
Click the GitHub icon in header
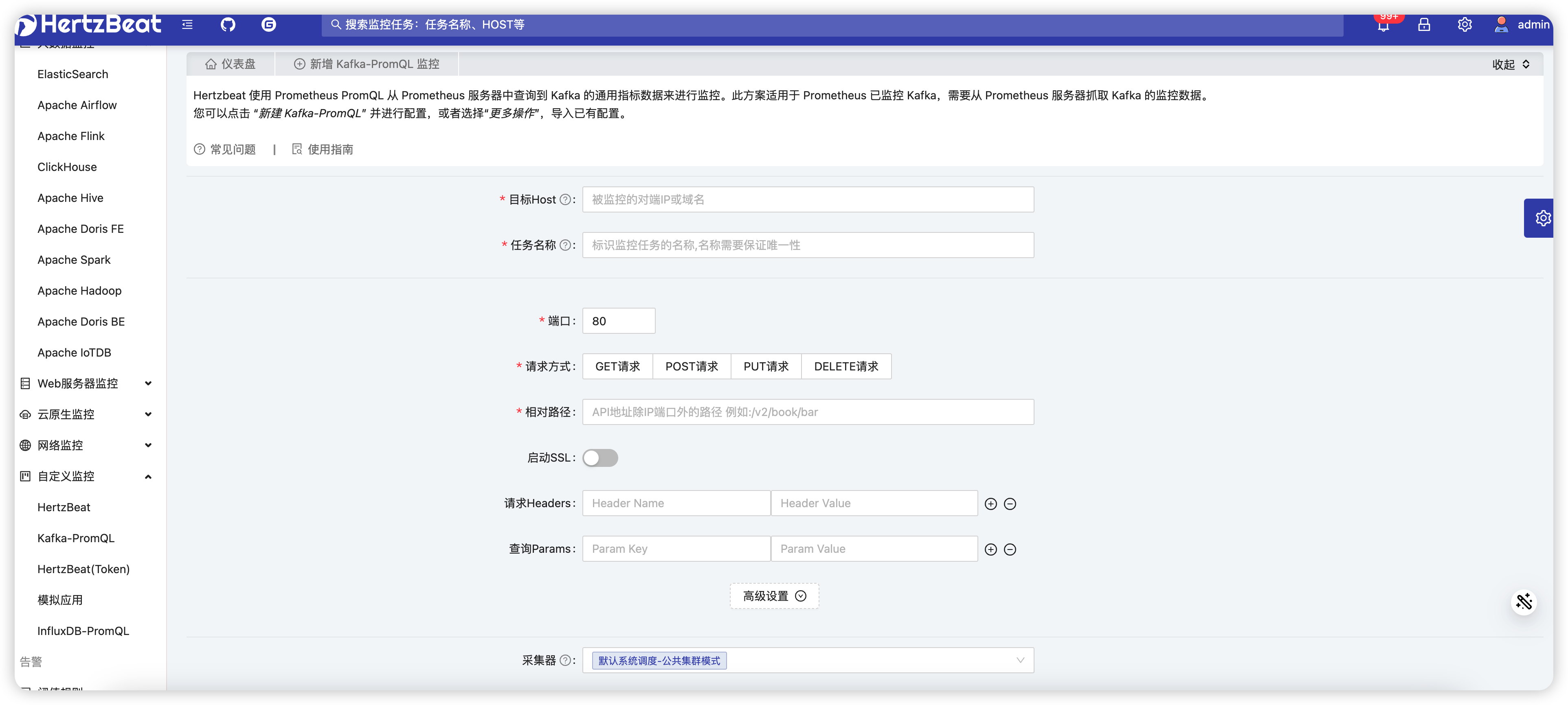pos(228,24)
